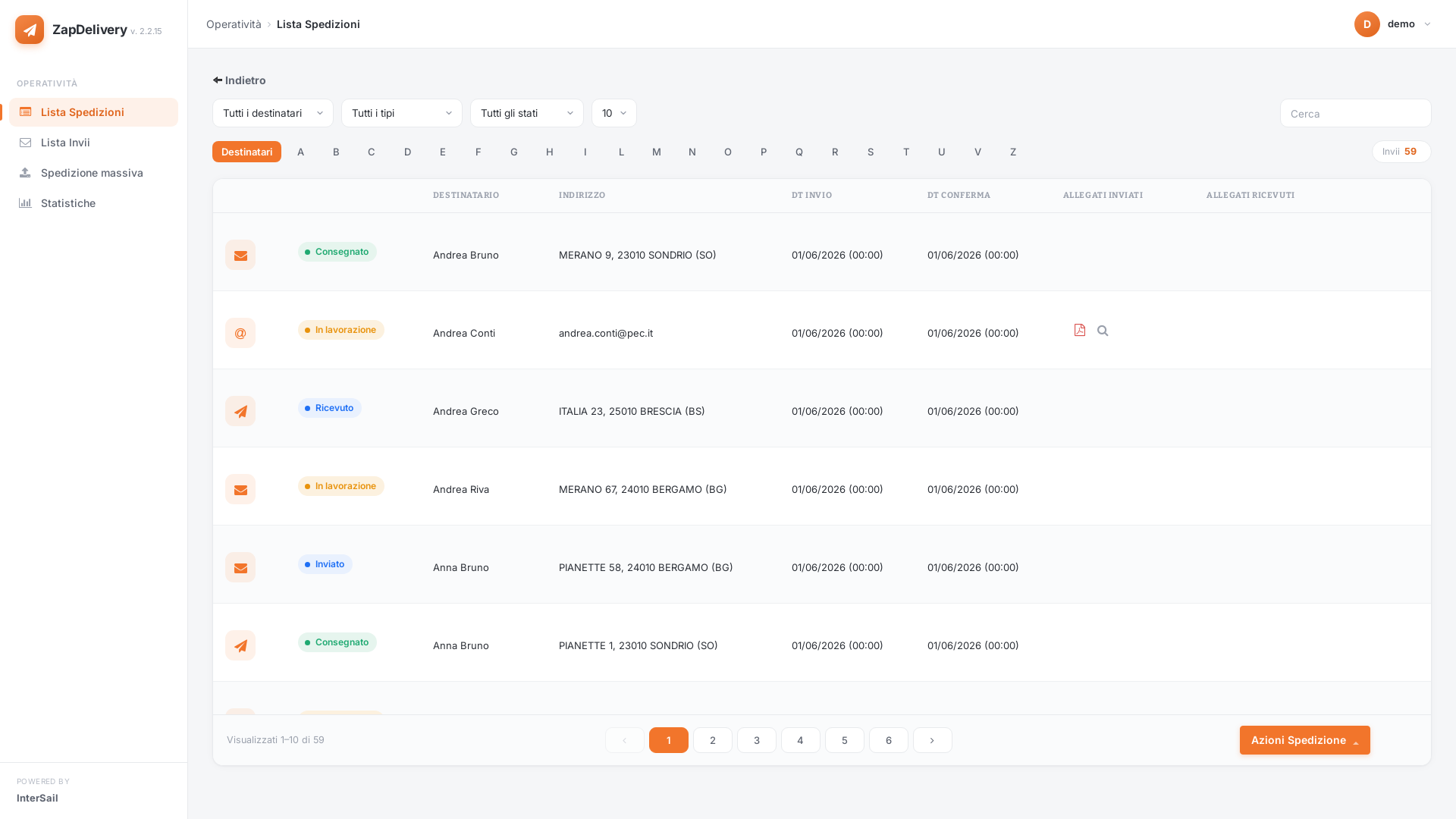Click the @ email icon for Andrea Conti
This screenshot has height=819, width=1456.
pos(240,333)
